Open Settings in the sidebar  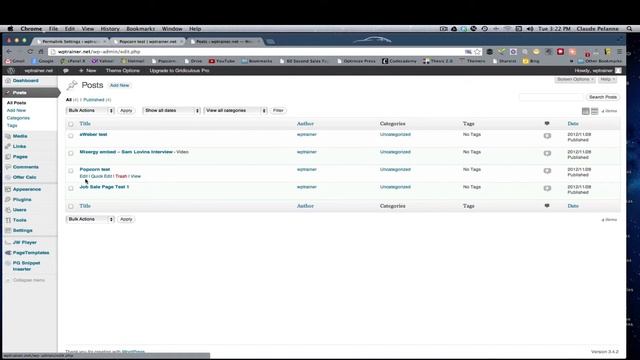point(22,230)
